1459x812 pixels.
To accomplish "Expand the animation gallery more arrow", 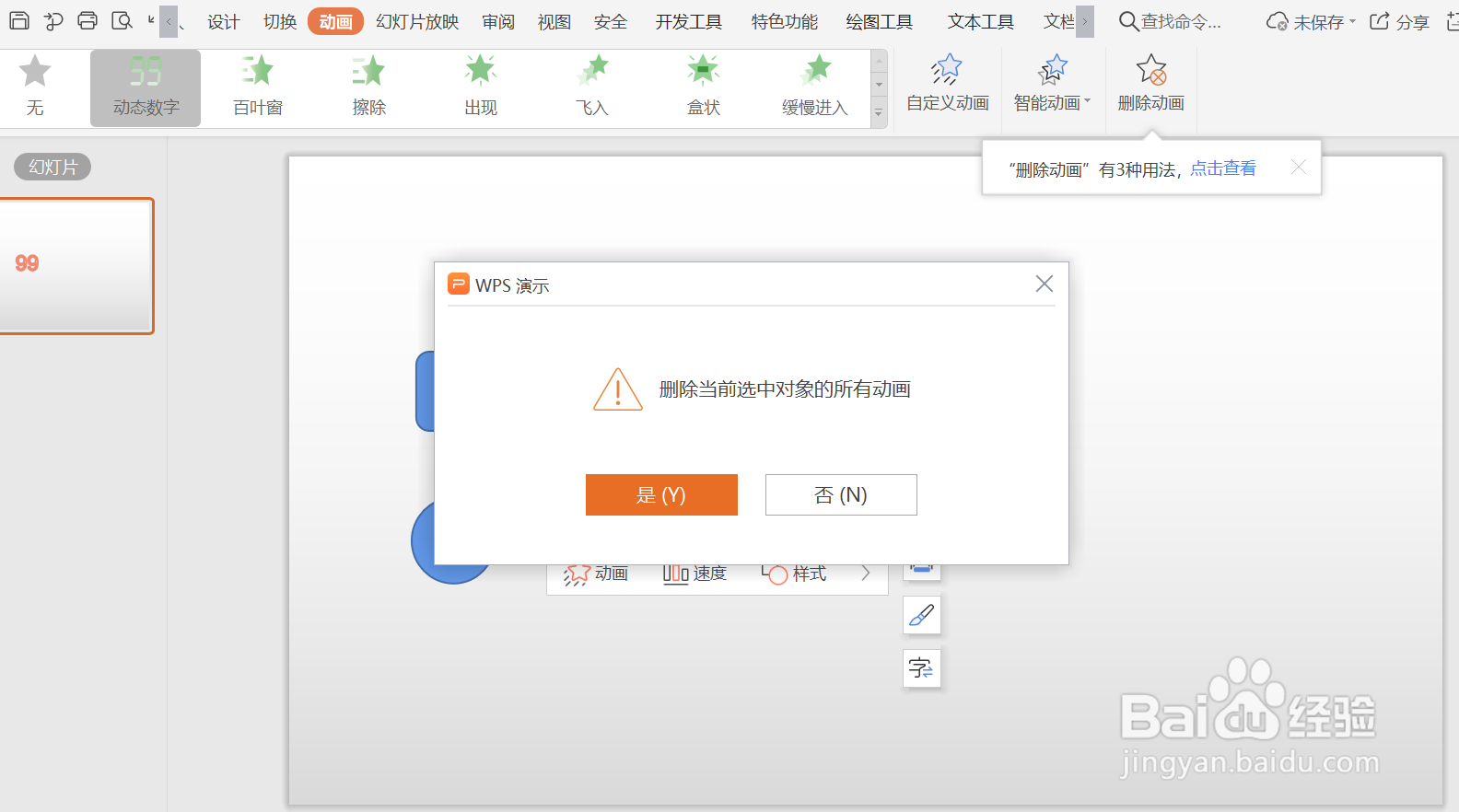I will 879,113.
